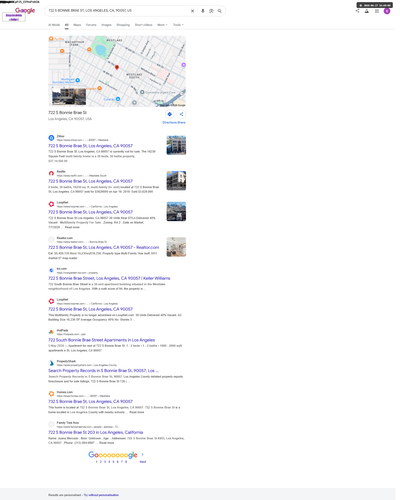This screenshot has width=400, height=500.
Task: Click the HotPads site favicon
Action: (51, 332)
